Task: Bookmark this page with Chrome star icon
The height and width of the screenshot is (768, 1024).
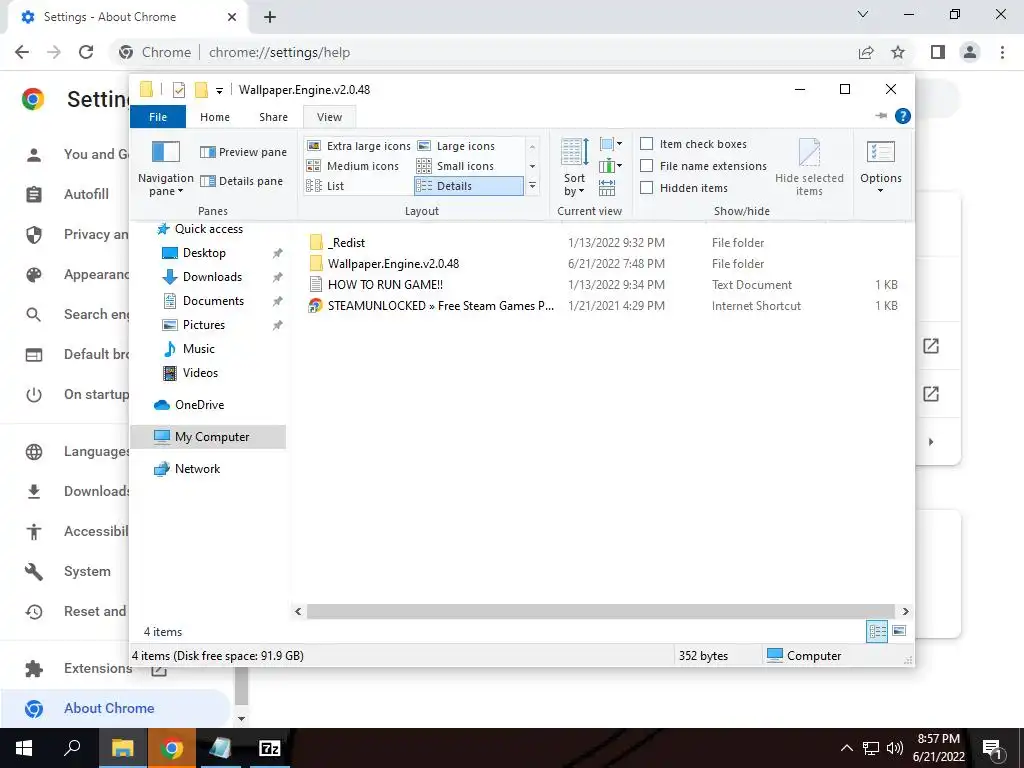Action: point(898,52)
